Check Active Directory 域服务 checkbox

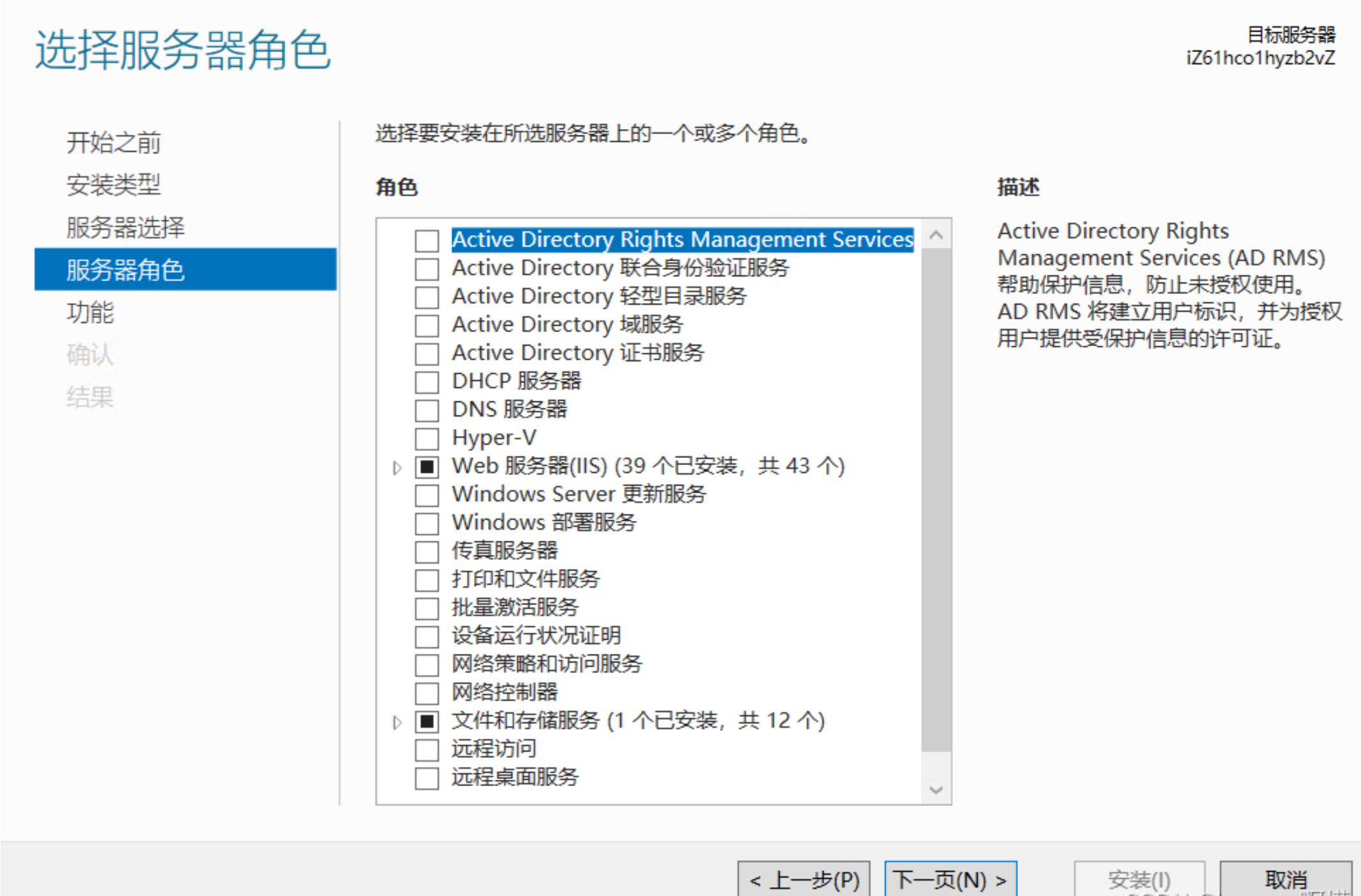pyautogui.click(x=426, y=326)
